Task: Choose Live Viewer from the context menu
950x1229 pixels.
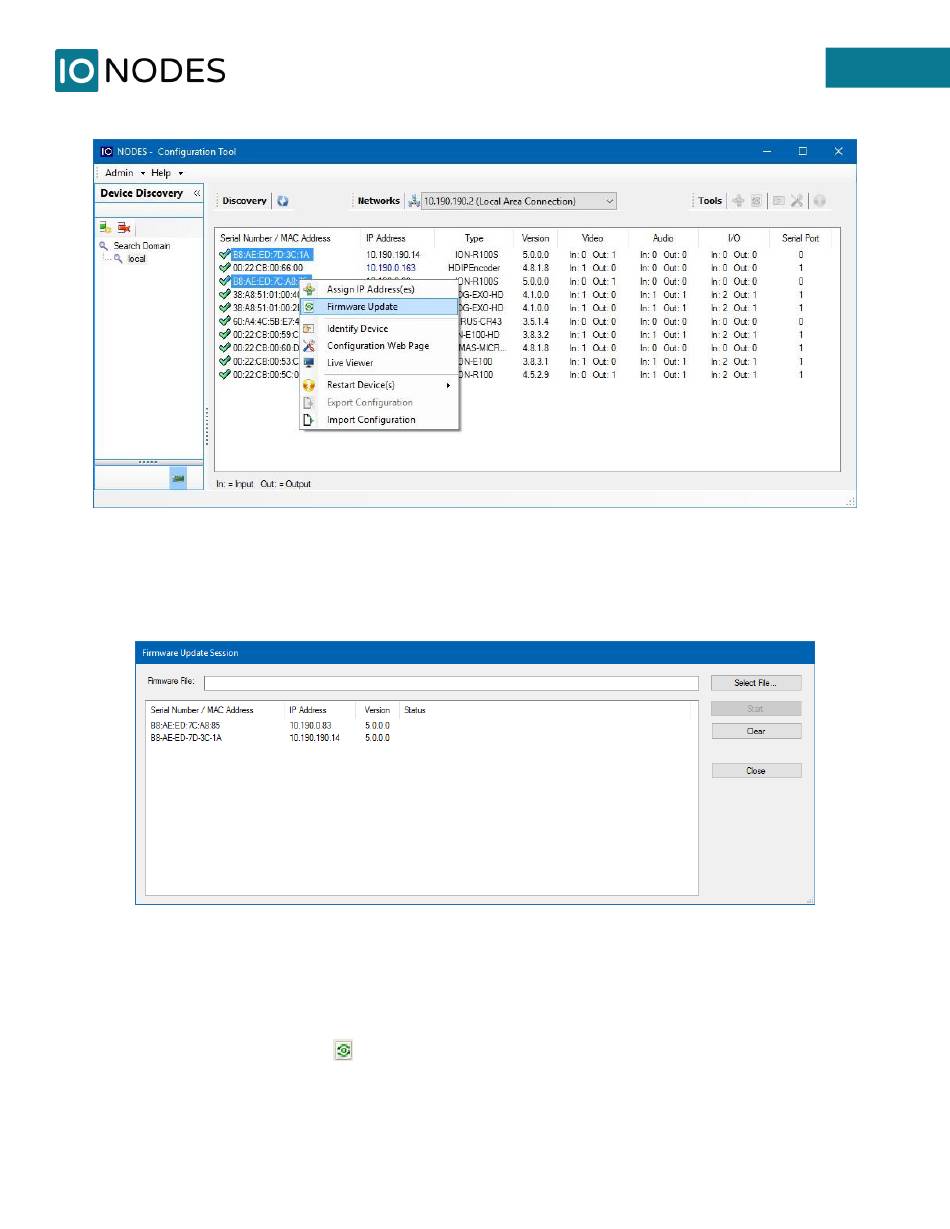Action: point(380,363)
